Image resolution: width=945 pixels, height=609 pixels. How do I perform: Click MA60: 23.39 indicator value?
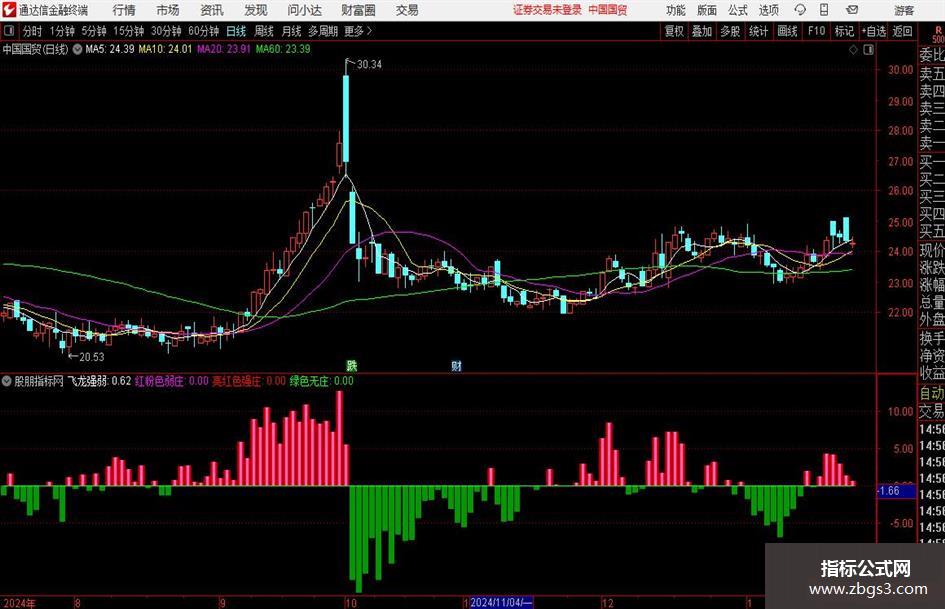(x=283, y=49)
